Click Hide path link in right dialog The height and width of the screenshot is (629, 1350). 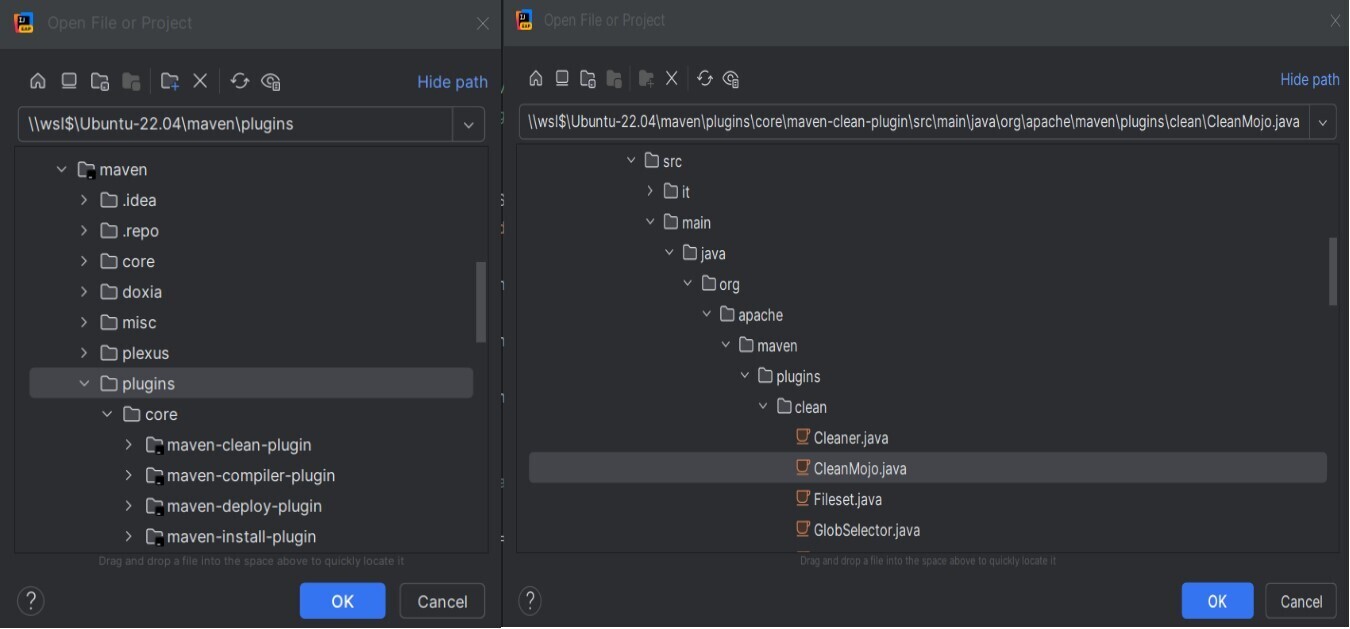coord(1310,79)
